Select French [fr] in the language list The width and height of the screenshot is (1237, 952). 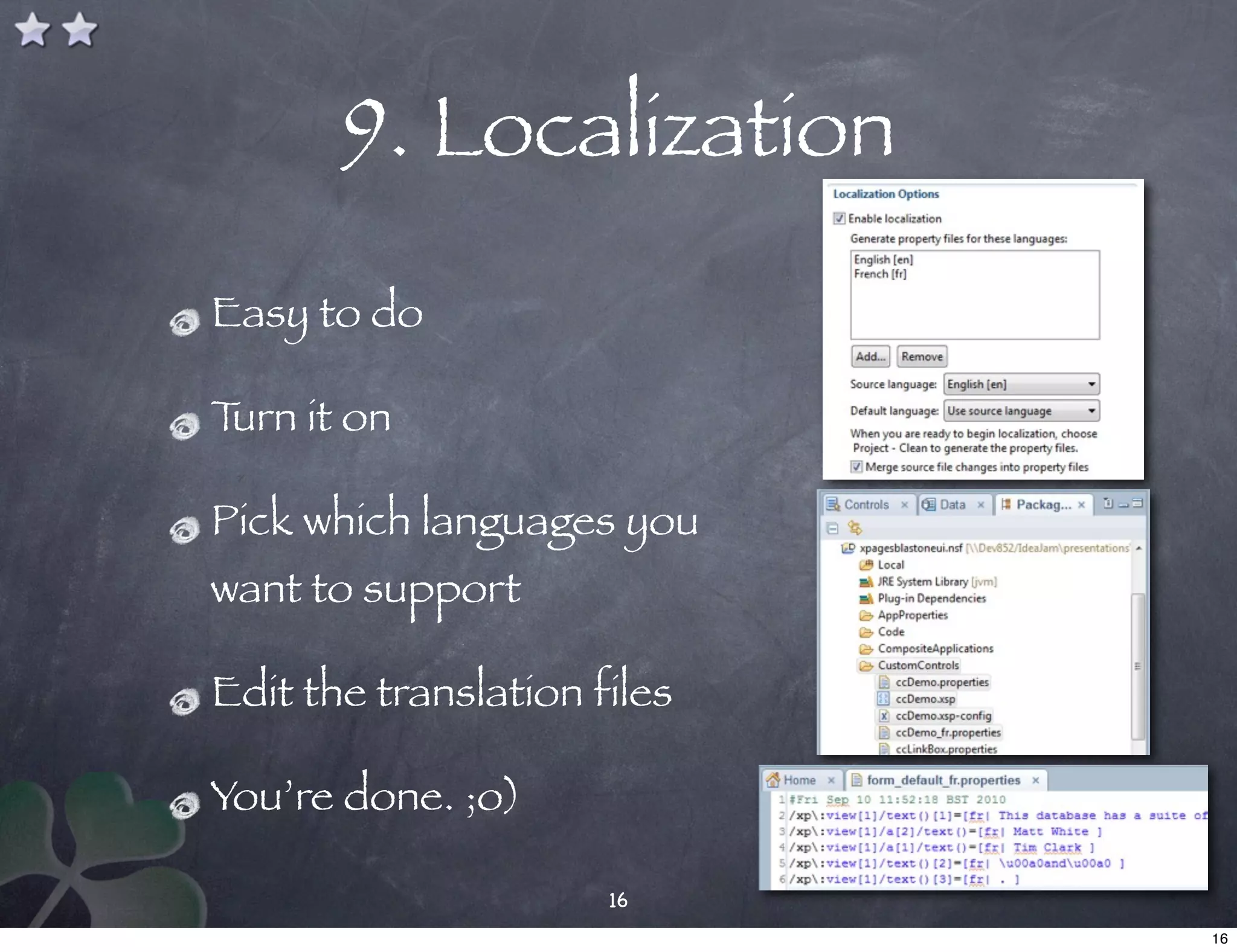click(880, 274)
